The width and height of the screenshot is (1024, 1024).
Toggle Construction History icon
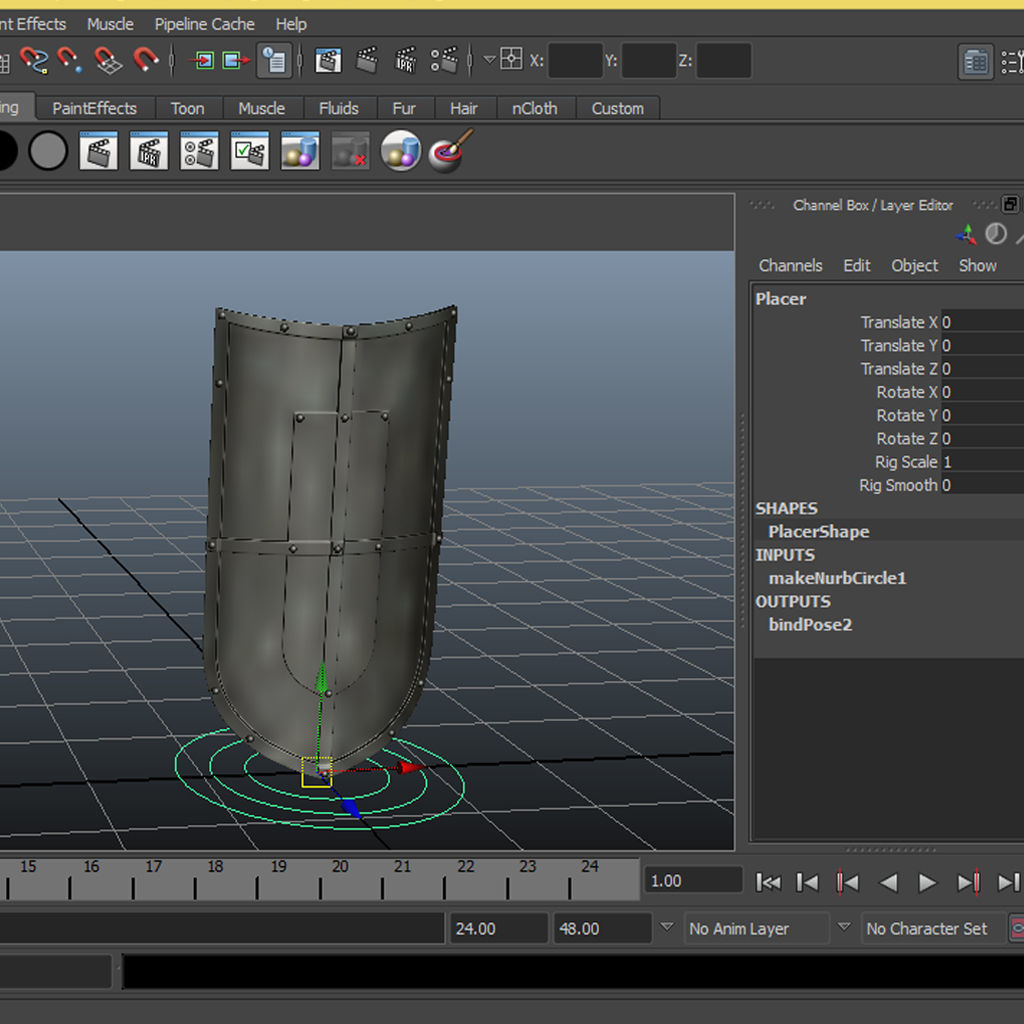click(274, 61)
